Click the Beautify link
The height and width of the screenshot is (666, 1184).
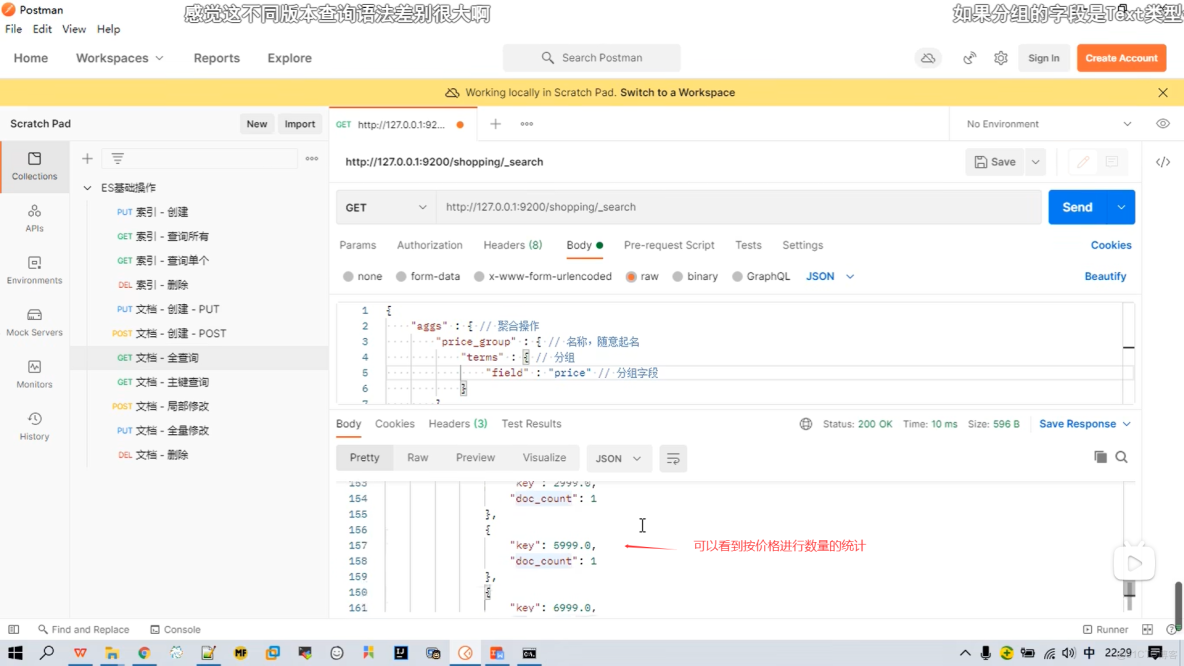click(x=1105, y=276)
